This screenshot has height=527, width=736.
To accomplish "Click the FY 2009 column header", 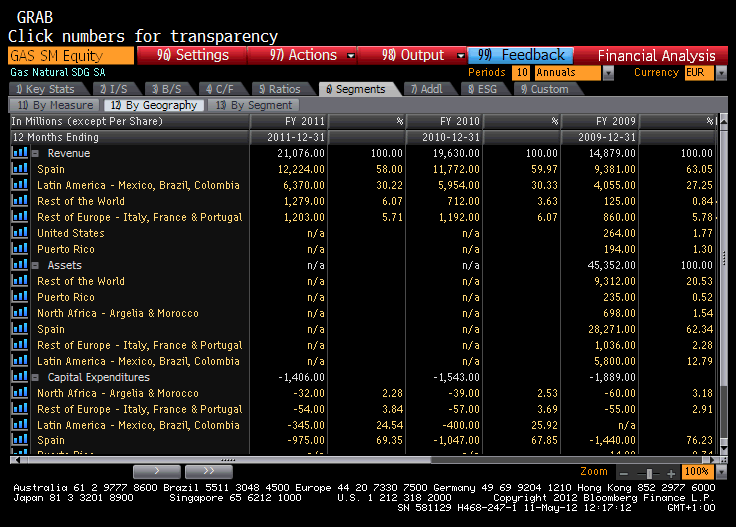I will [x=599, y=121].
